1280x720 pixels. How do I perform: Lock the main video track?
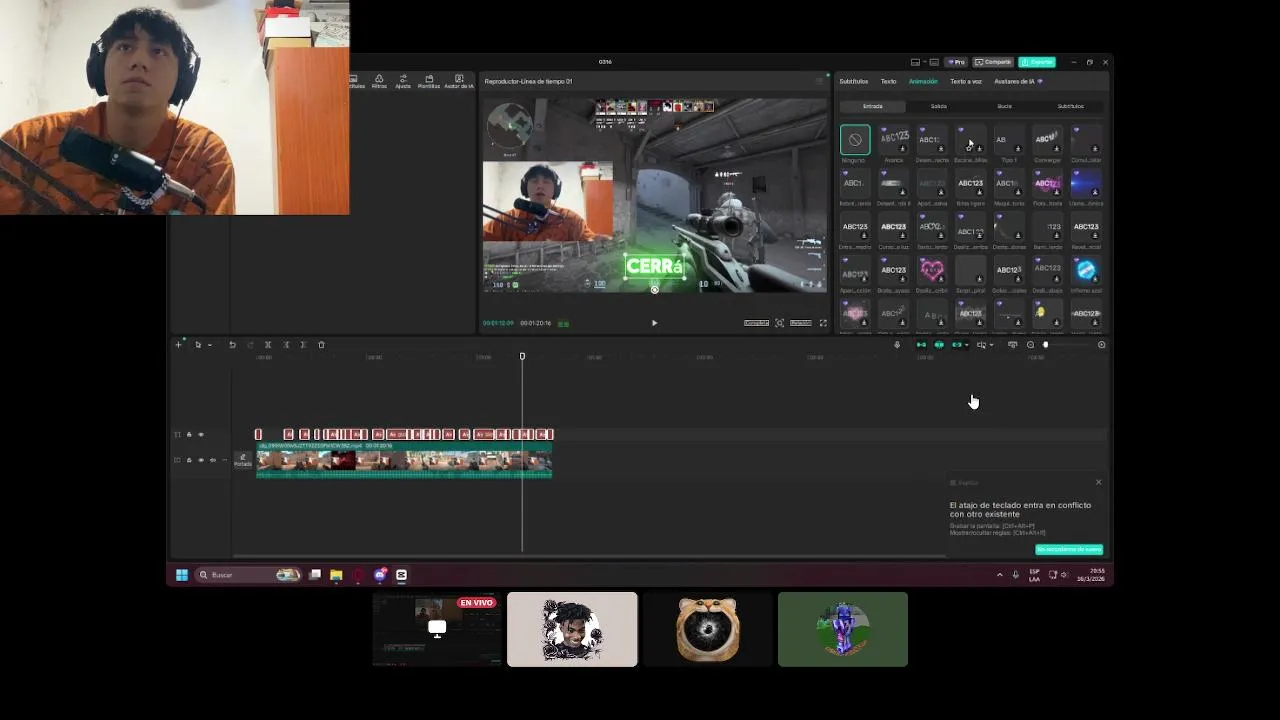pyautogui.click(x=189, y=460)
